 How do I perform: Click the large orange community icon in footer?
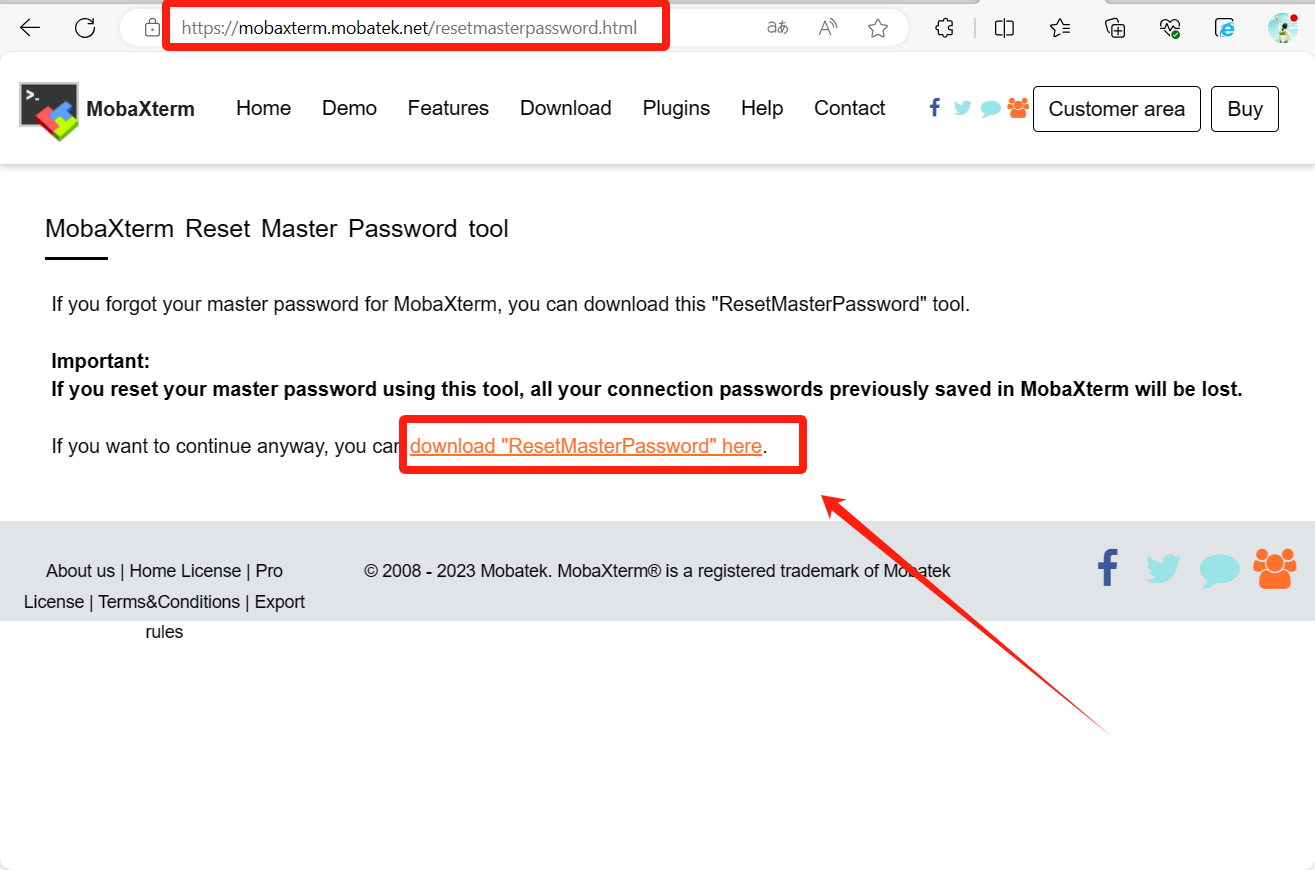click(1275, 569)
